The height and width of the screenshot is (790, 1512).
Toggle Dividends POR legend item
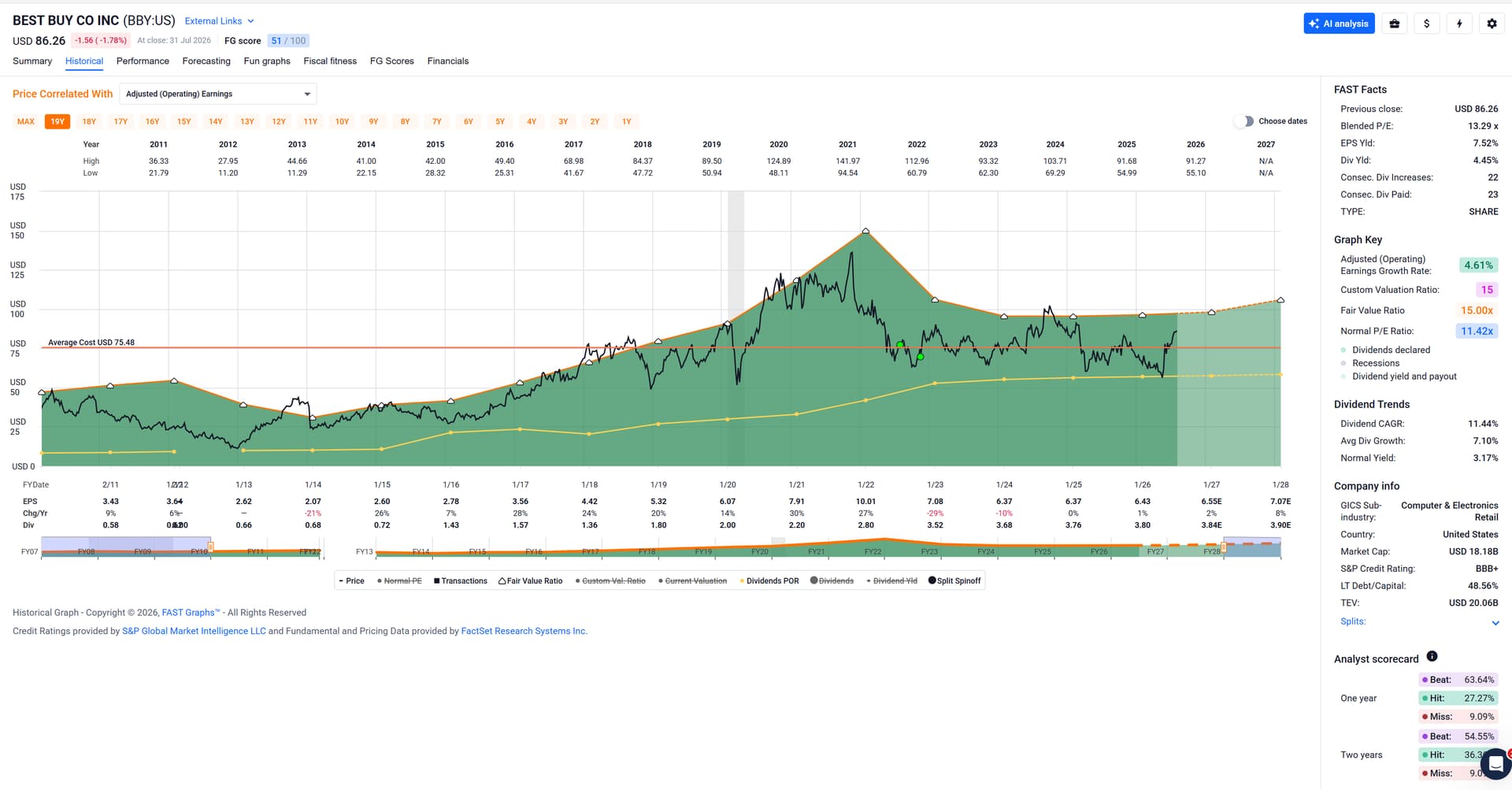(x=769, y=581)
